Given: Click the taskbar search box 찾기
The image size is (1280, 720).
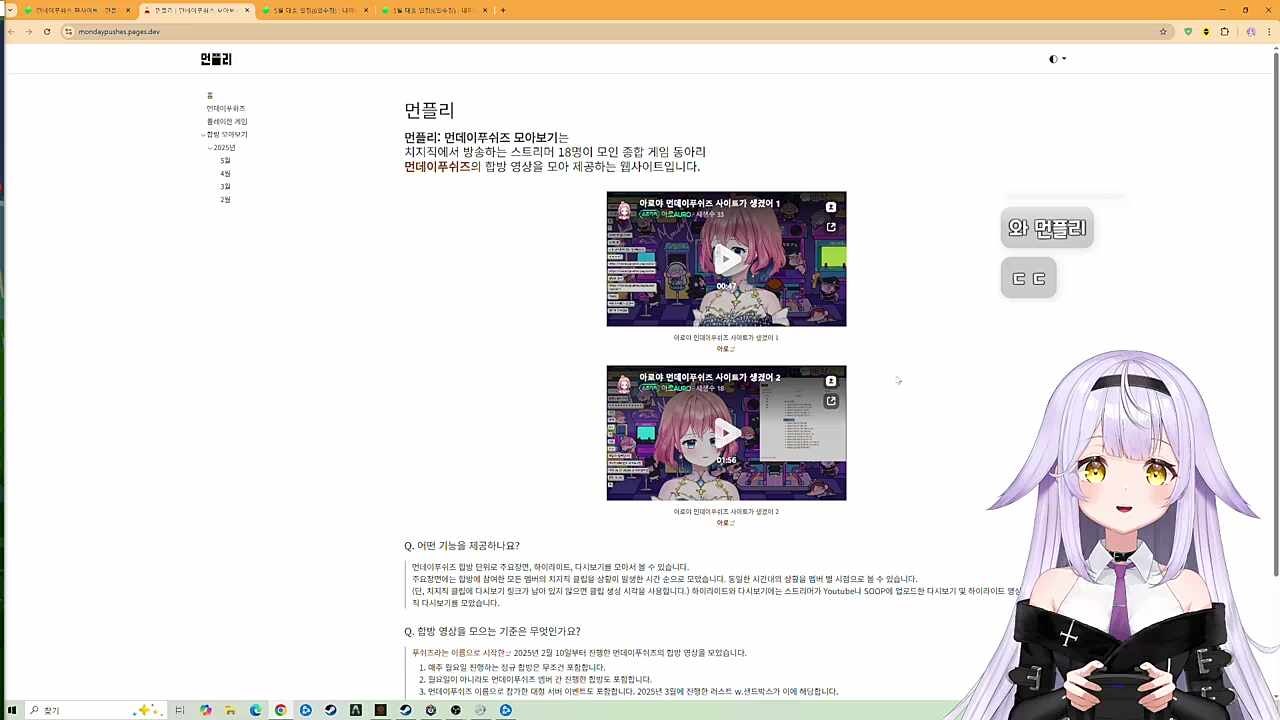Looking at the screenshot, I should pos(94,710).
